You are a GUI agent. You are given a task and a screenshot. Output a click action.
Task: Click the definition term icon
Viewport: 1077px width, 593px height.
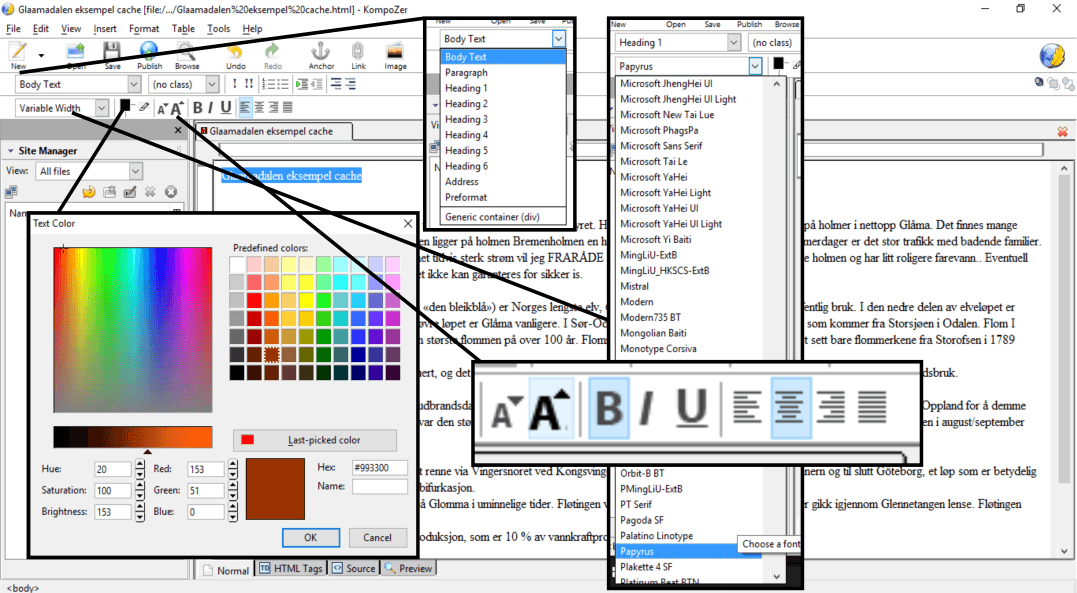(x=336, y=85)
